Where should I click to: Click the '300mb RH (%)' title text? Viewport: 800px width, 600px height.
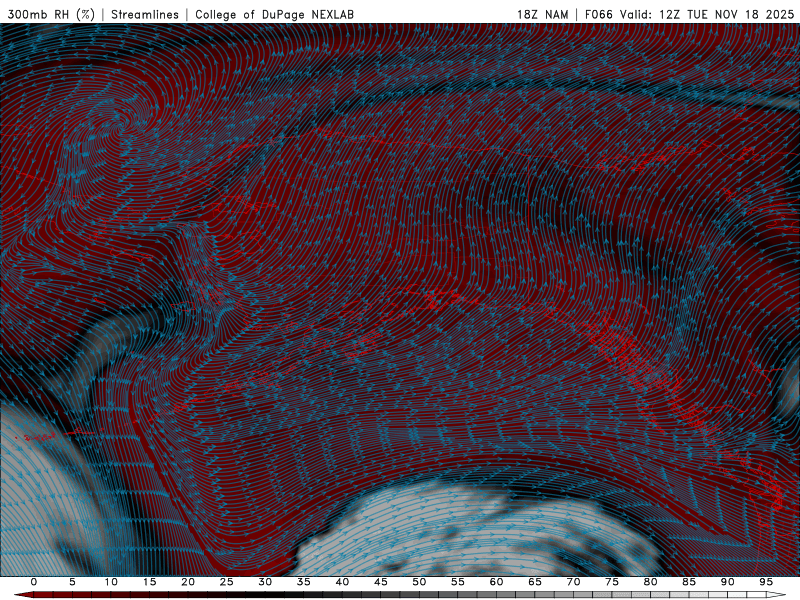point(51,14)
